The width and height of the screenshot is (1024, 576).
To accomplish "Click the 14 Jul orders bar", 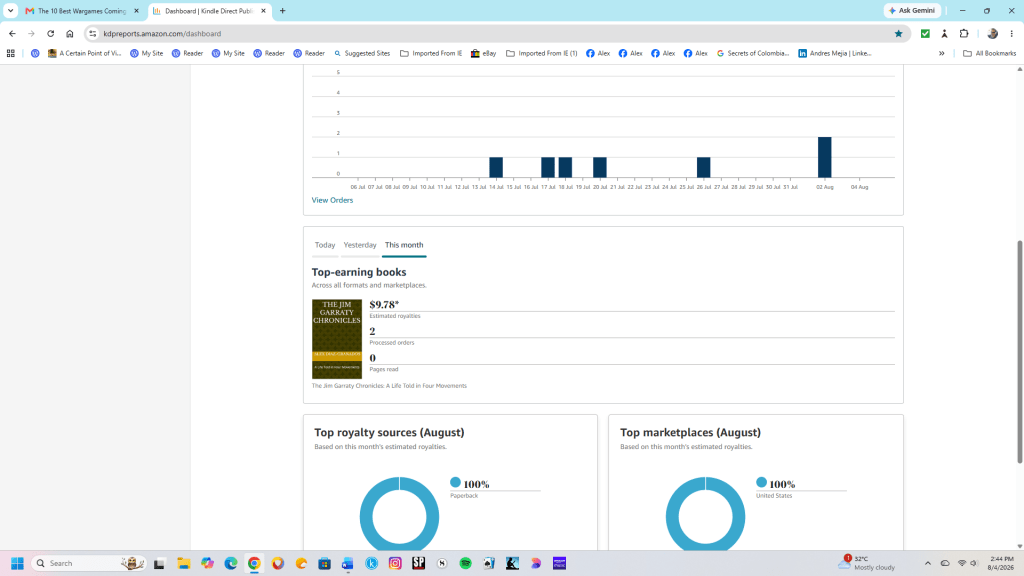I will click(496, 167).
